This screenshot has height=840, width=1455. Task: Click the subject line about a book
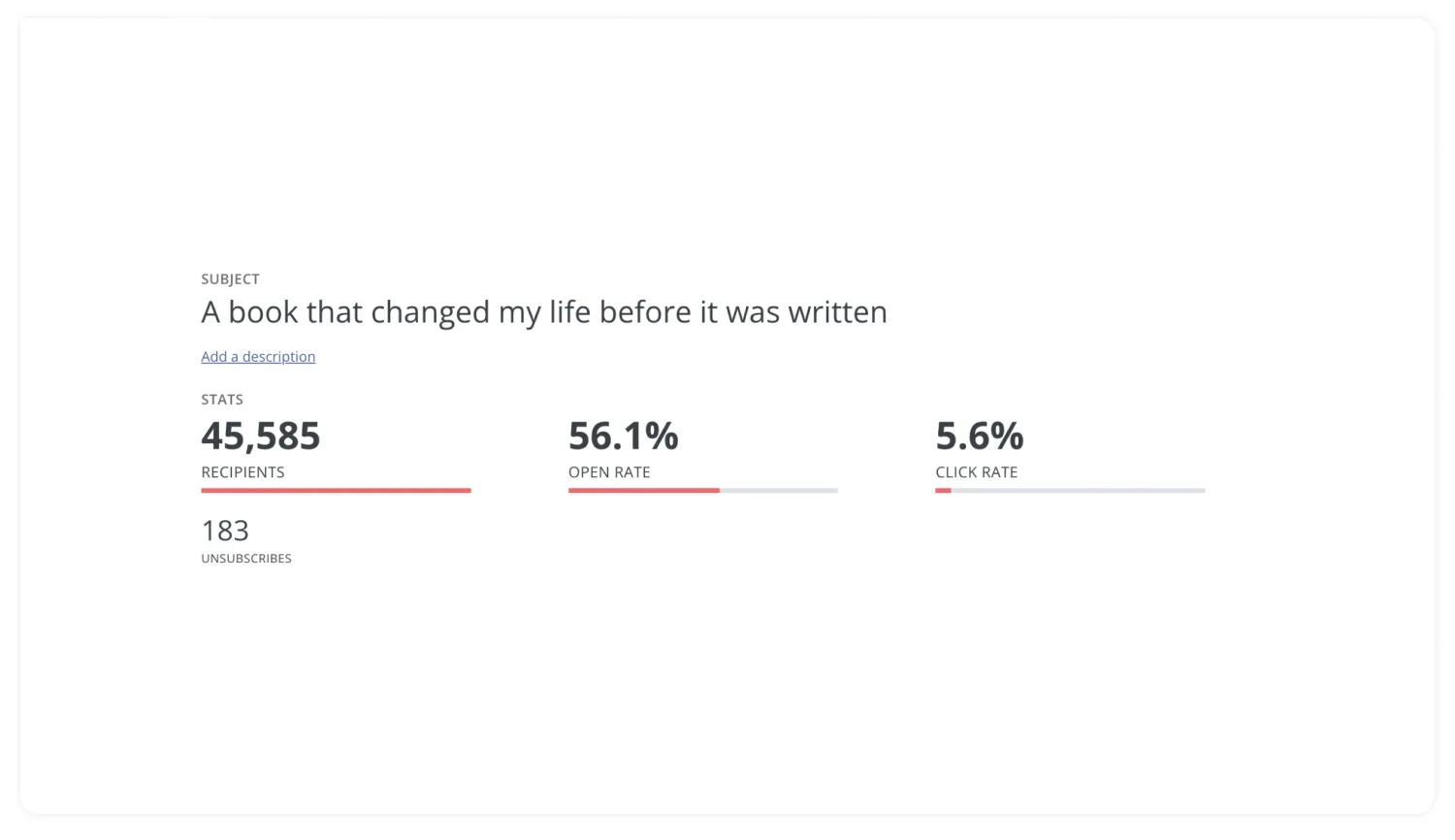point(544,312)
